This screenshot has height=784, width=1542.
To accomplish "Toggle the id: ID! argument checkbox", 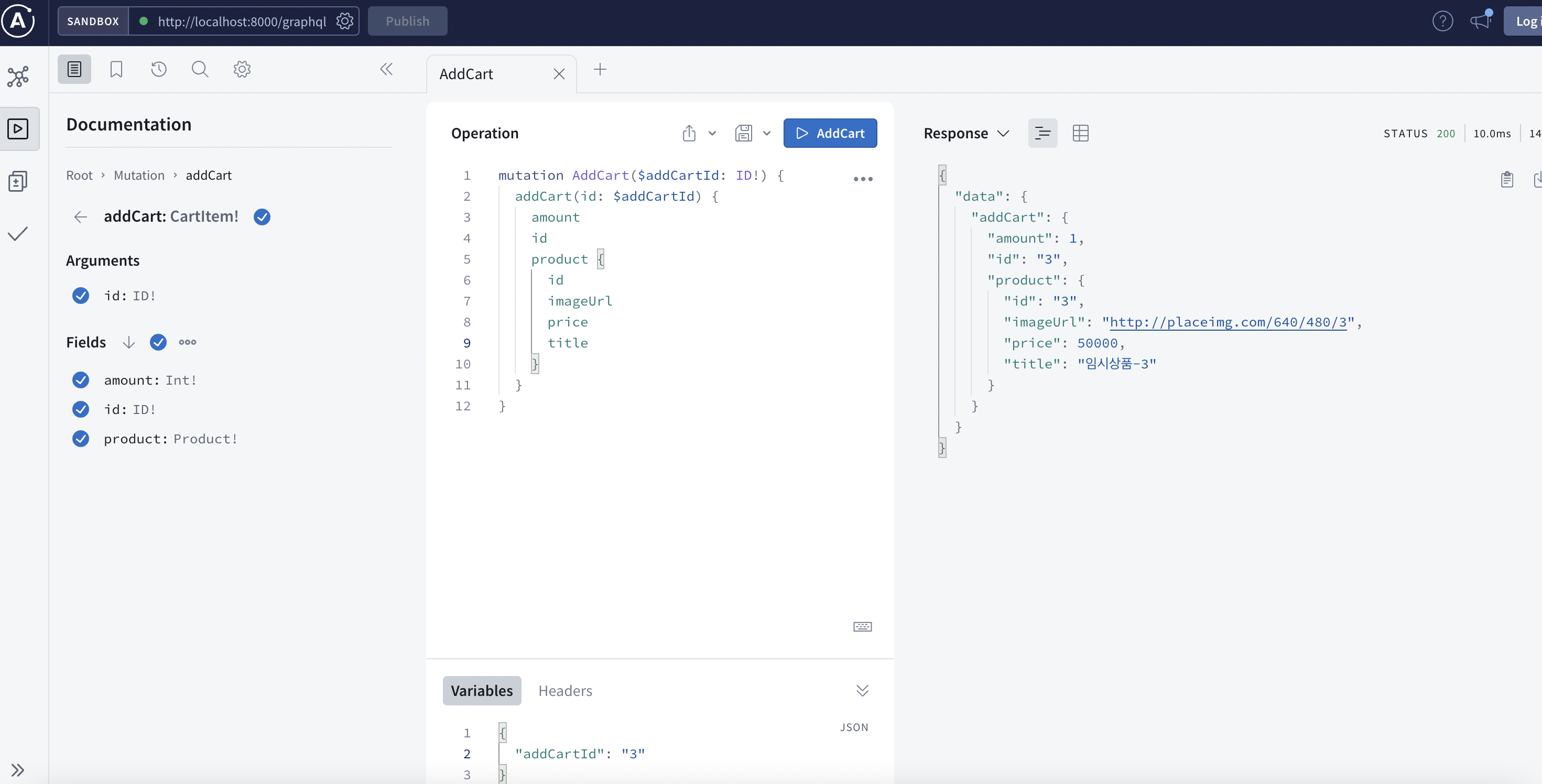I will coord(81,296).
